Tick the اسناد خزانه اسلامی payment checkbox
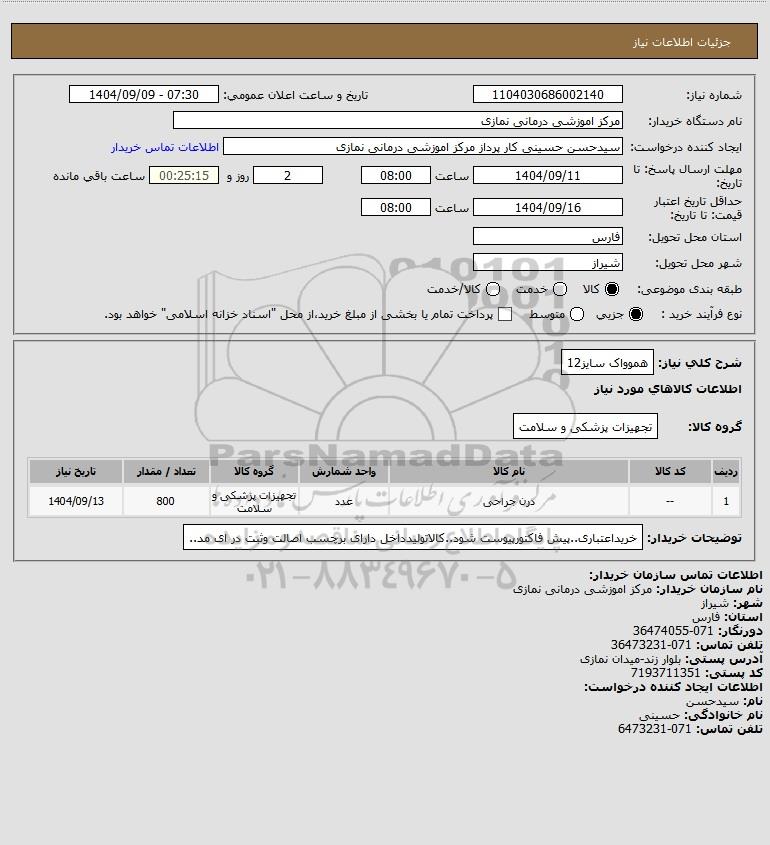The image size is (770, 845). click(x=505, y=314)
